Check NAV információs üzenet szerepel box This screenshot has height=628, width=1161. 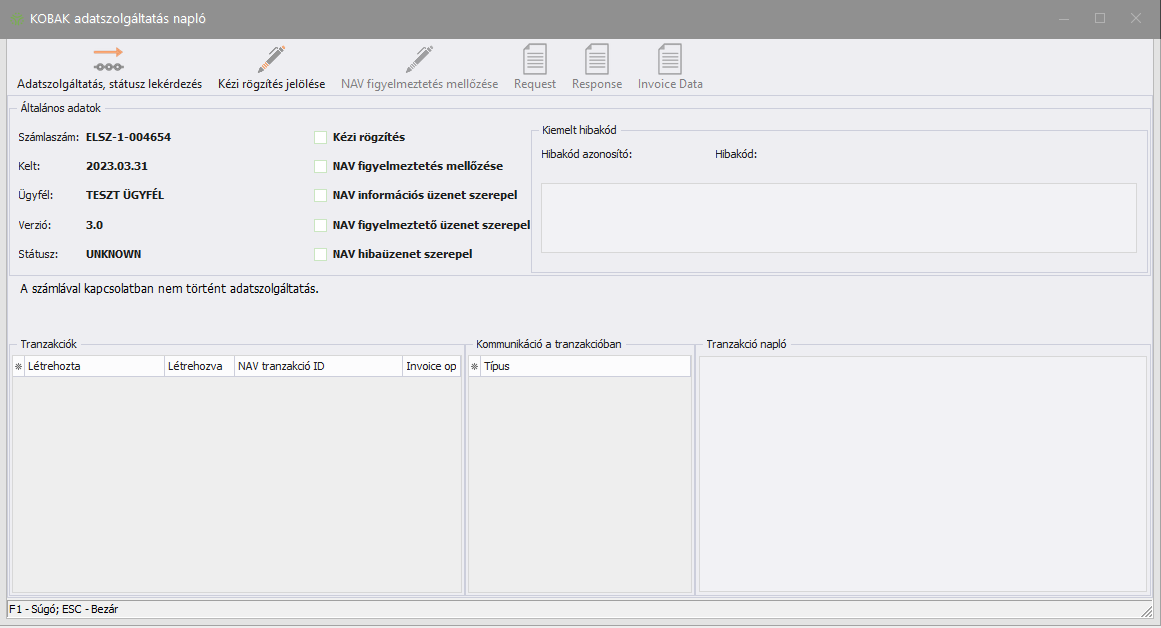tap(321, 195)
